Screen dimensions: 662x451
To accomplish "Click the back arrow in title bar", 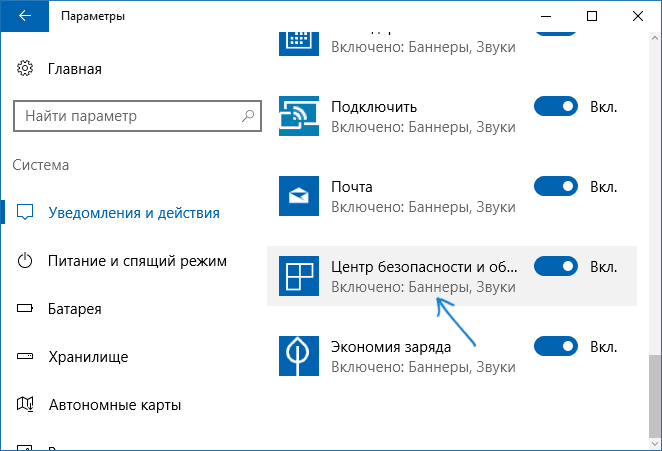I will click(24, 16).
